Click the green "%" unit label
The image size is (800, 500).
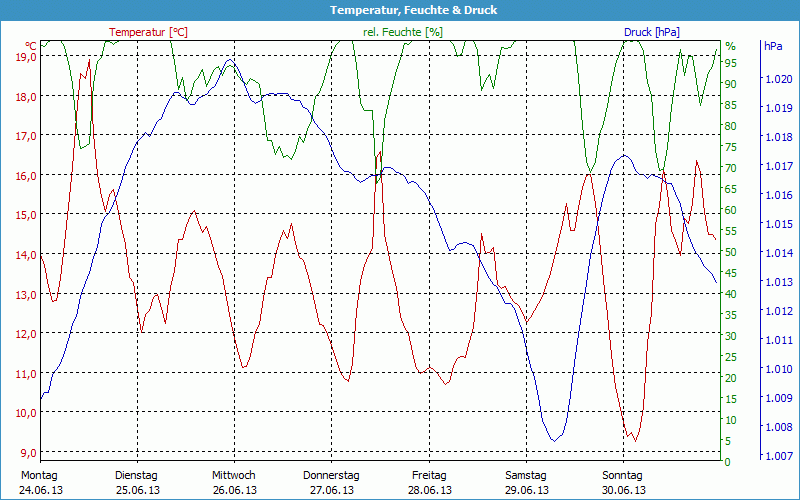[731, 46]
